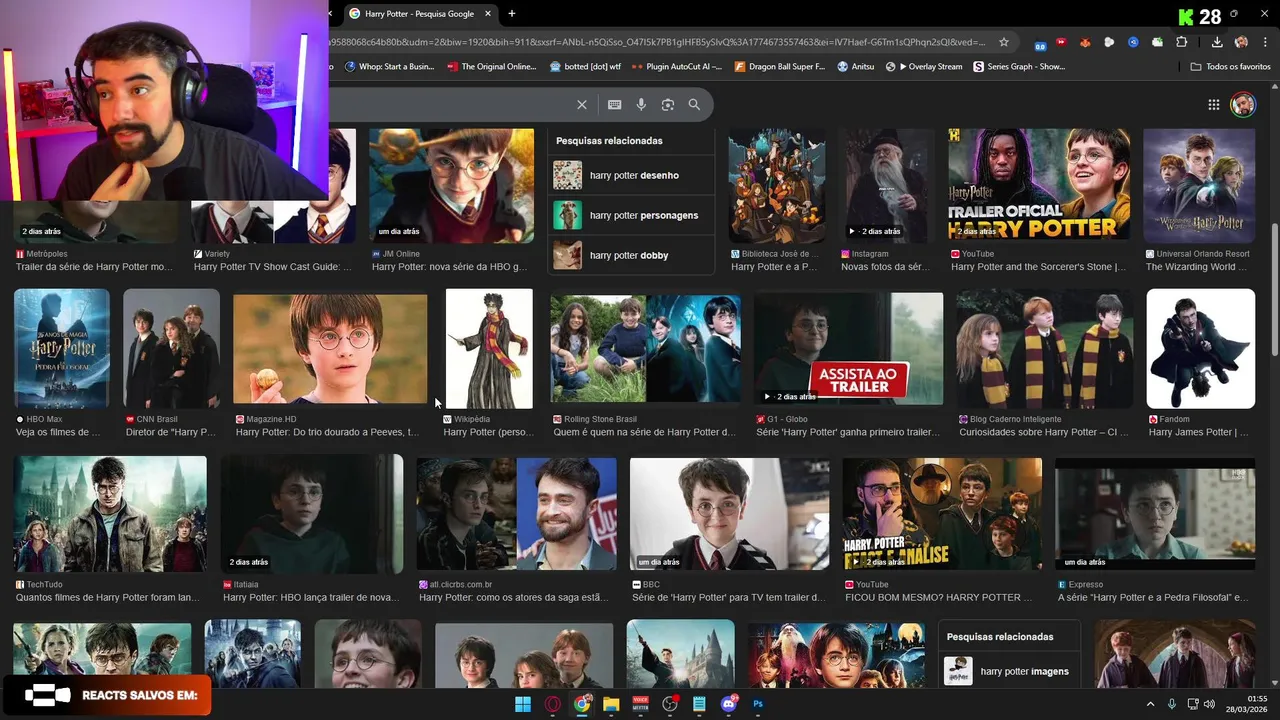
Task: Close the Harry Potter Pesquisa Google tab
Action: [488, 14]
